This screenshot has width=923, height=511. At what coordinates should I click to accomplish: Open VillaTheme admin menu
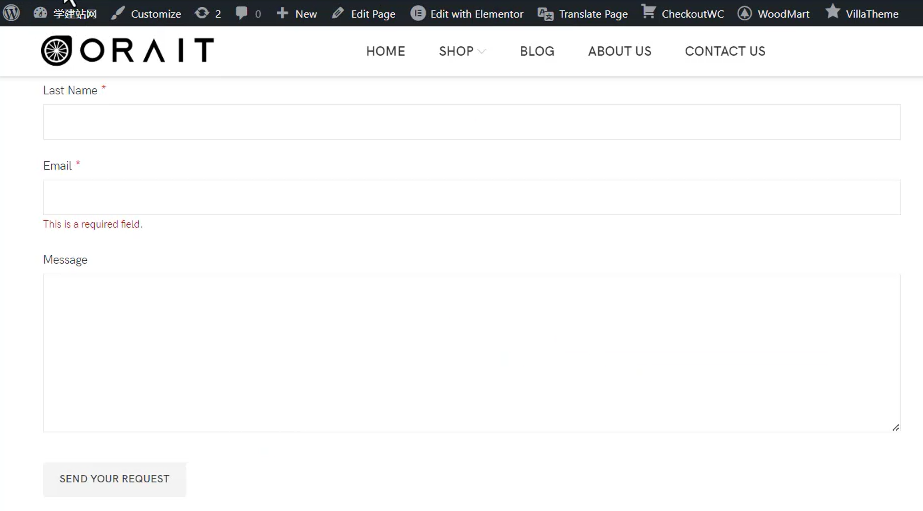pos(872,14)
